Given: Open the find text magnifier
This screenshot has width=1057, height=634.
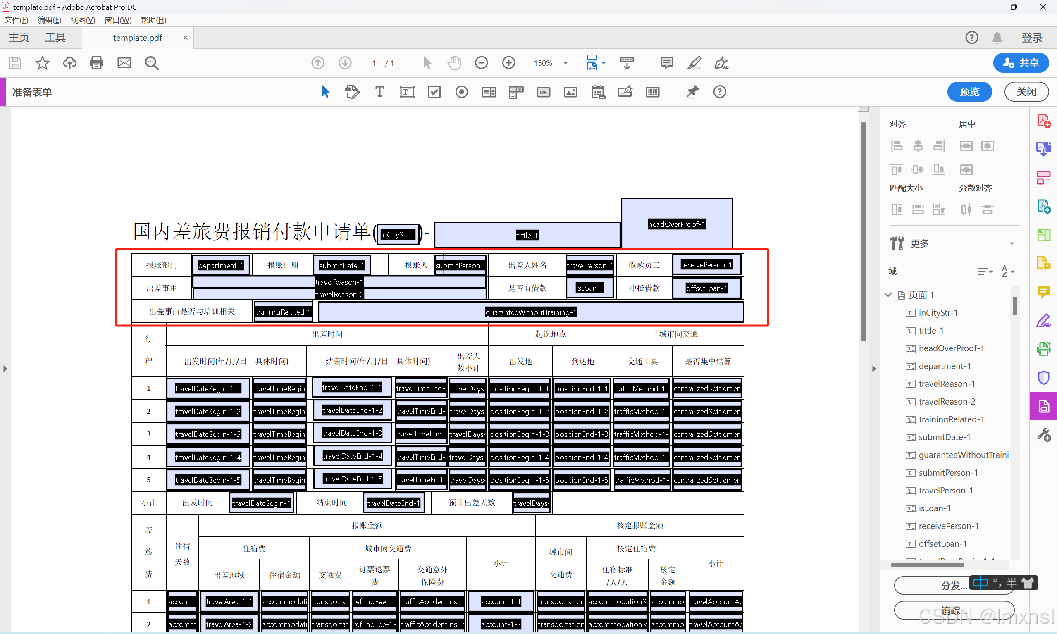Looking at the screenshot, I should [152, 63].
